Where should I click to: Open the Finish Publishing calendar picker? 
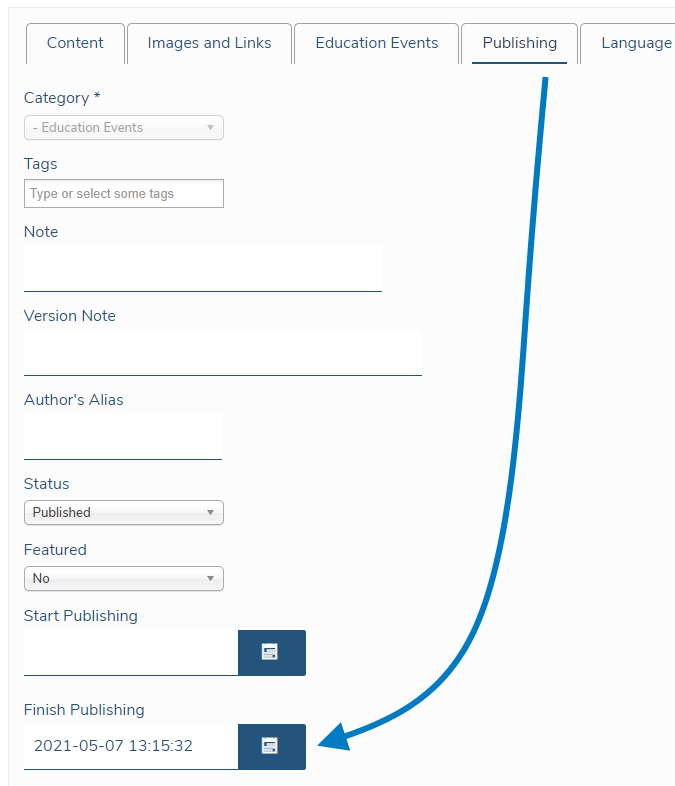[272, 746]
